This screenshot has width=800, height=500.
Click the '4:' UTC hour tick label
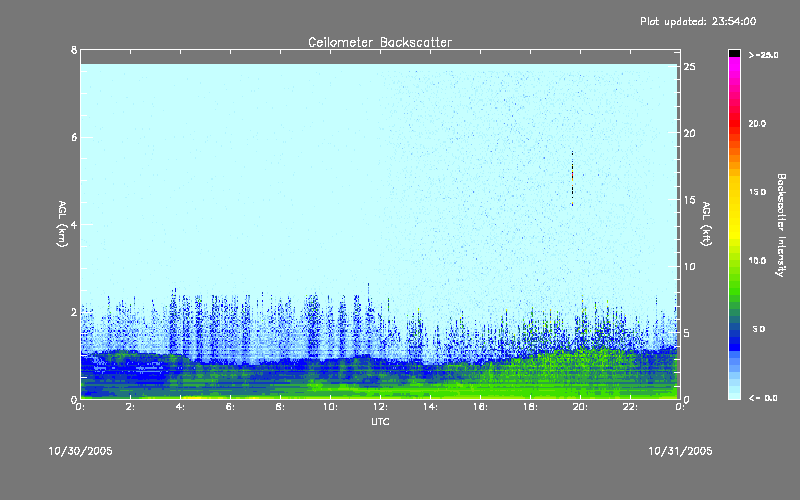pos(181,407)
